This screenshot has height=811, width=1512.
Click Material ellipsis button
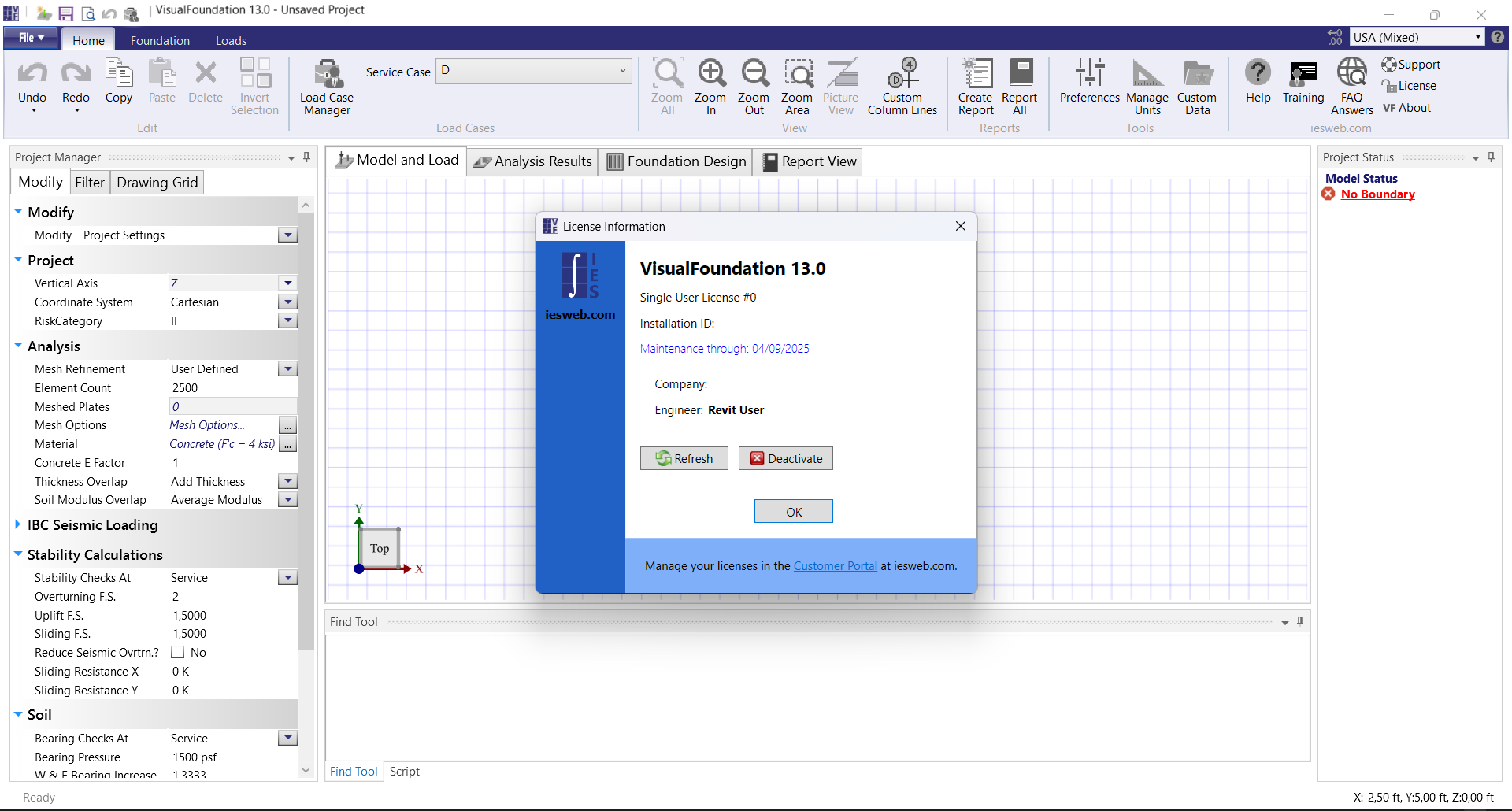[x=288, y=445]
